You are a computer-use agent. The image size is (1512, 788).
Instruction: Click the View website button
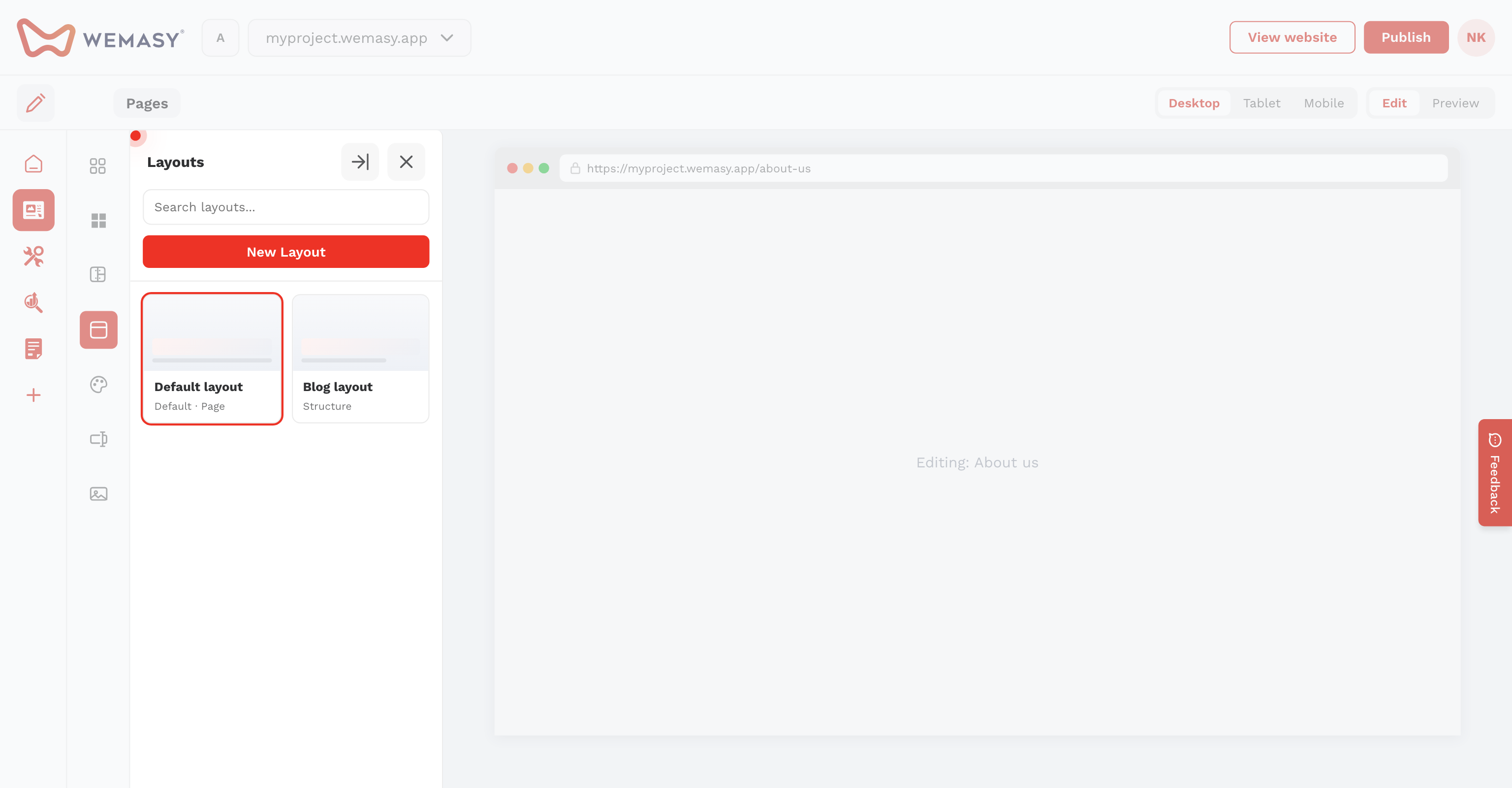point(1292,37)
